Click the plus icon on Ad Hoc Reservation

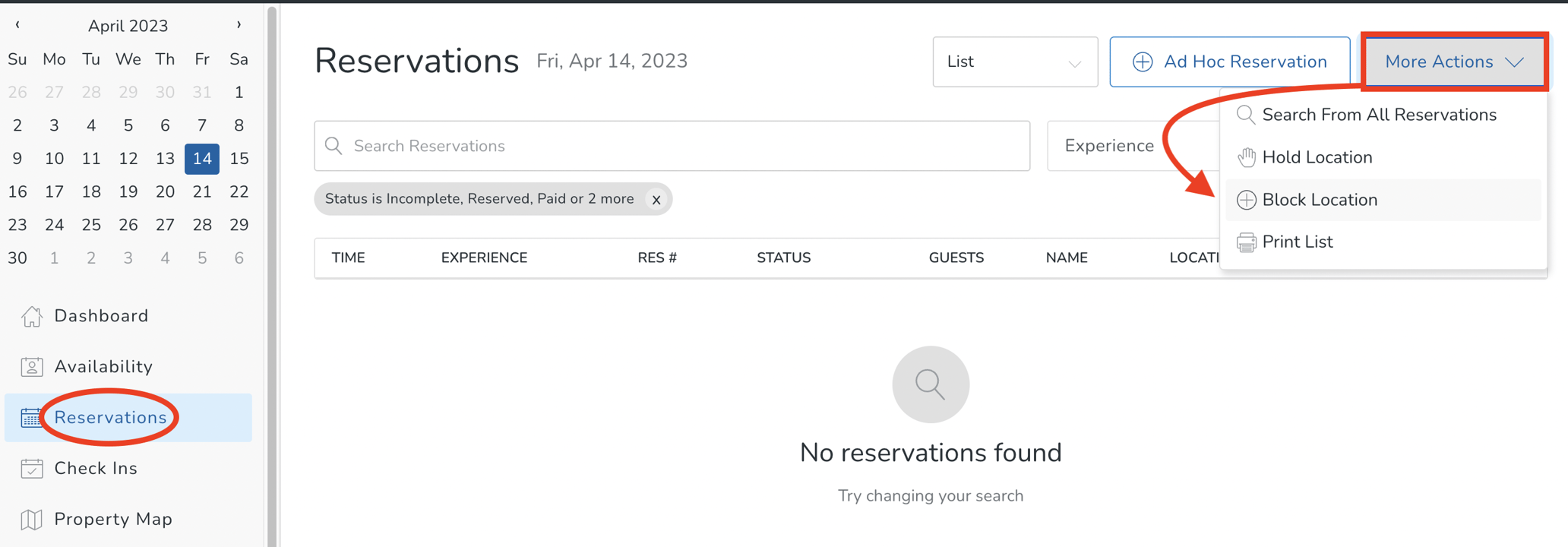(1142, 62)
